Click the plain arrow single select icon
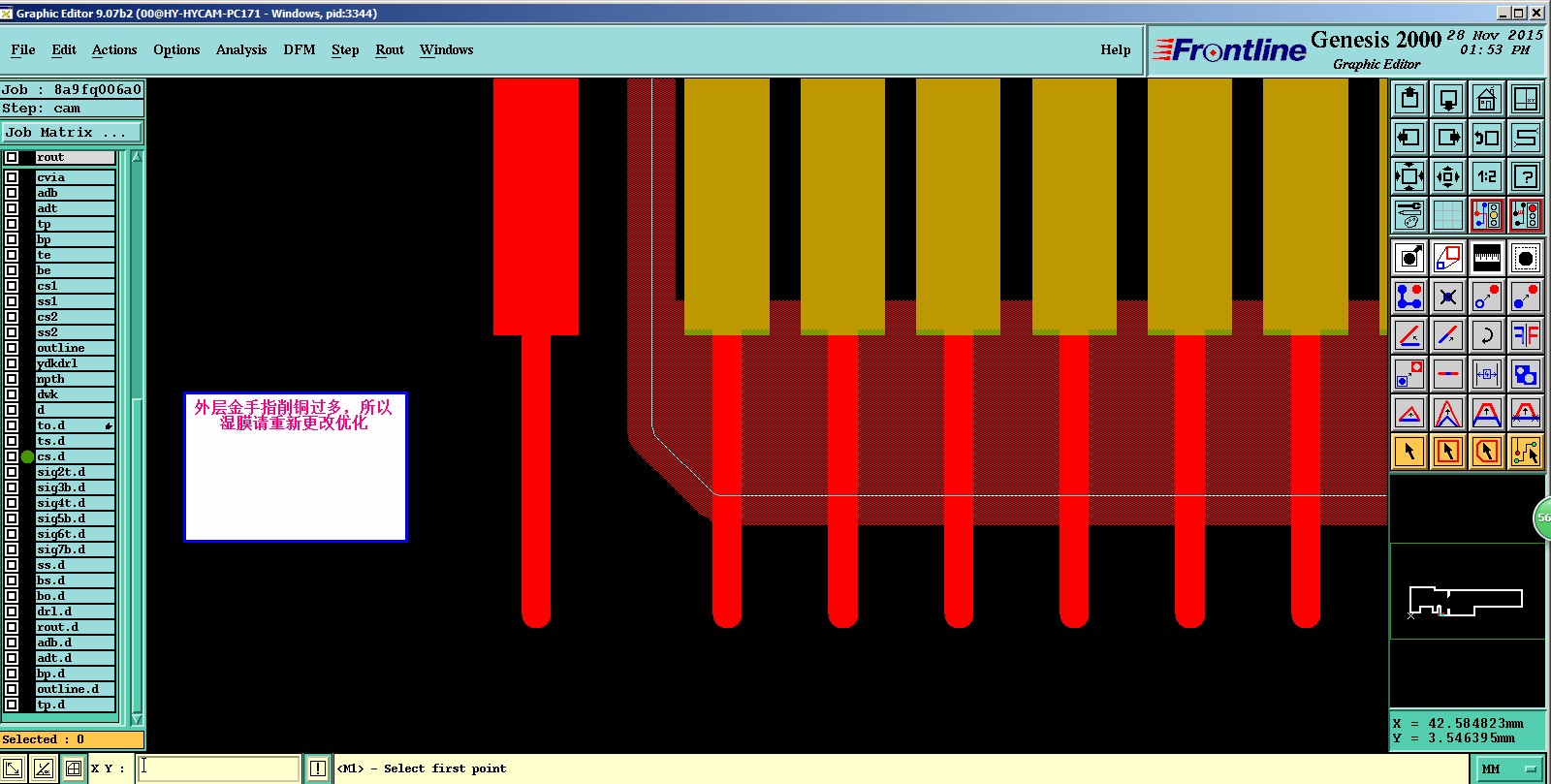 (1409, 452)
